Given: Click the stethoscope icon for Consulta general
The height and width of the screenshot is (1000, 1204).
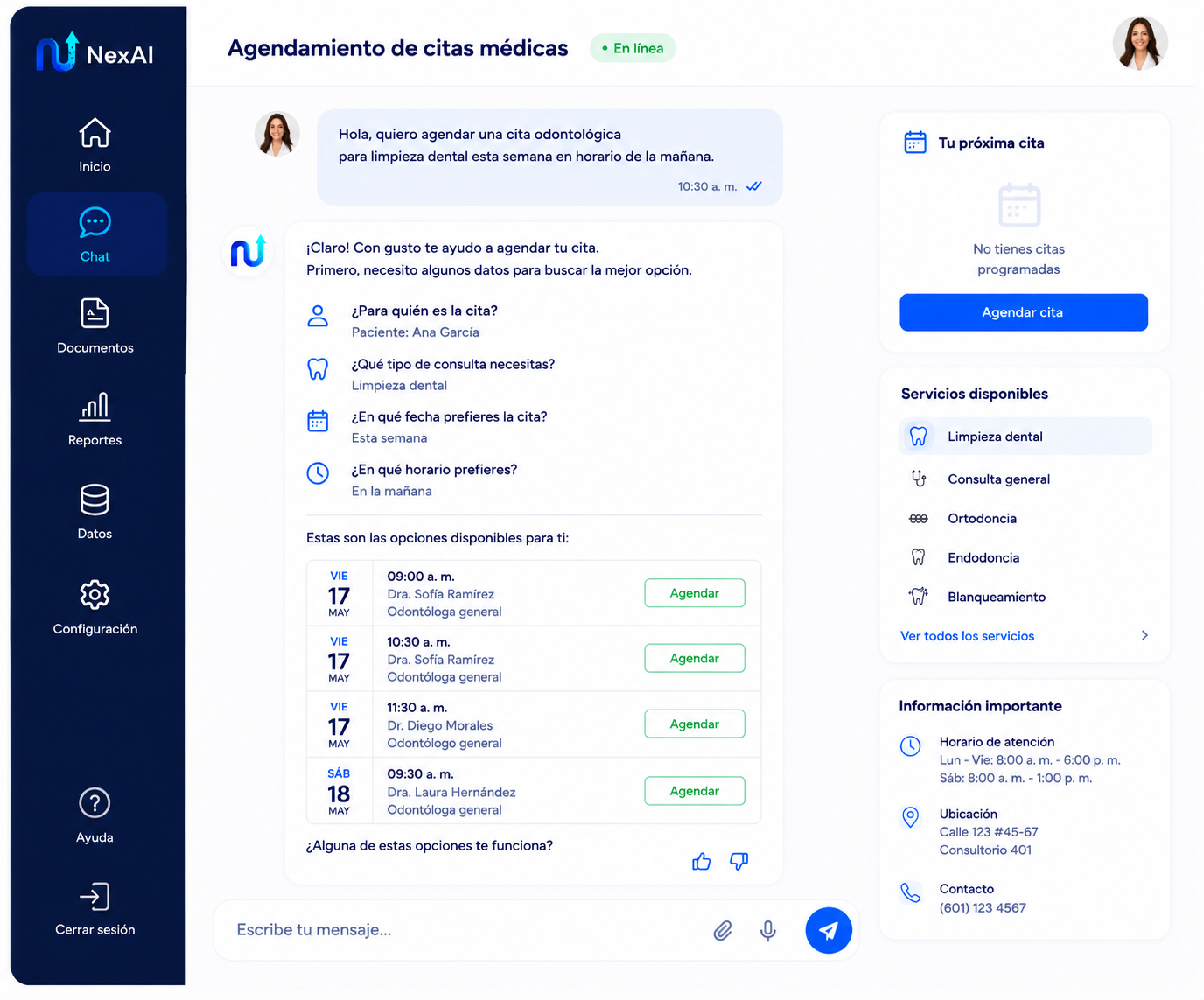Looking at the screenshot, I should click(x=919, y=479).
